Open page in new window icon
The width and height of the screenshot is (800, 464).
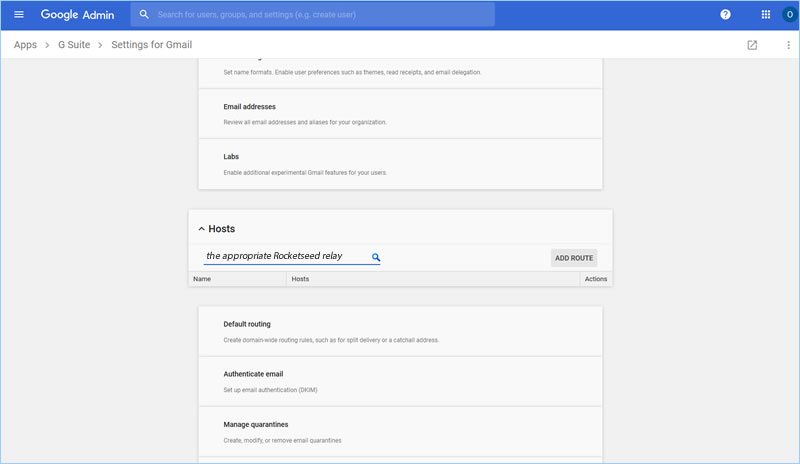tap(752, 45)
